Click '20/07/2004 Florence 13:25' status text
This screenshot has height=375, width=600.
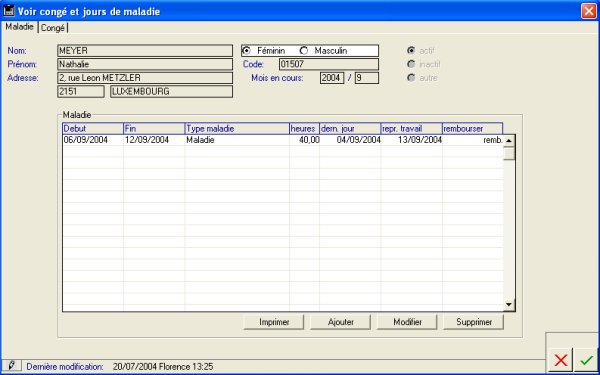click(163, 367)
